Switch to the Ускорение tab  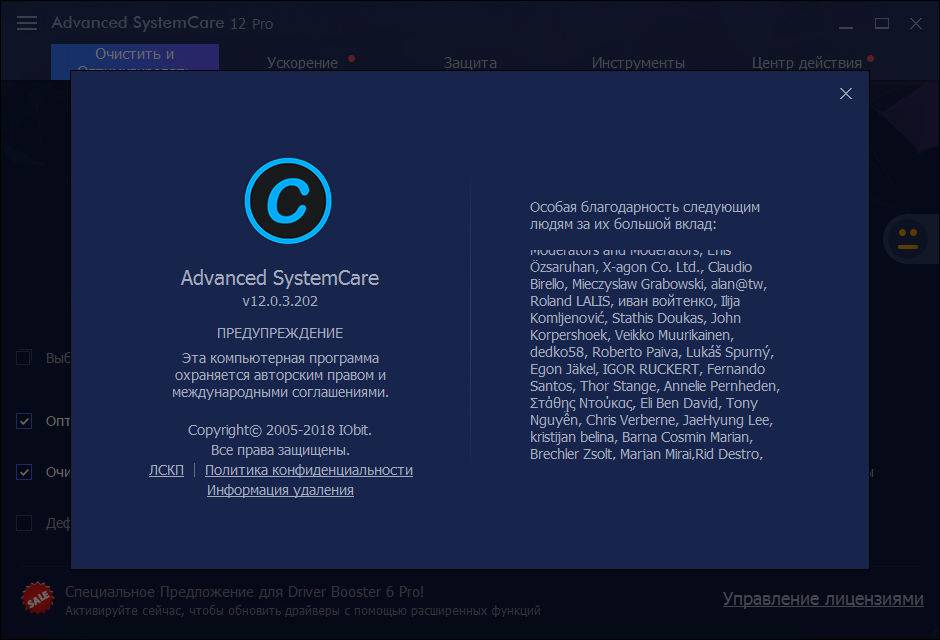tap(302, 62)
